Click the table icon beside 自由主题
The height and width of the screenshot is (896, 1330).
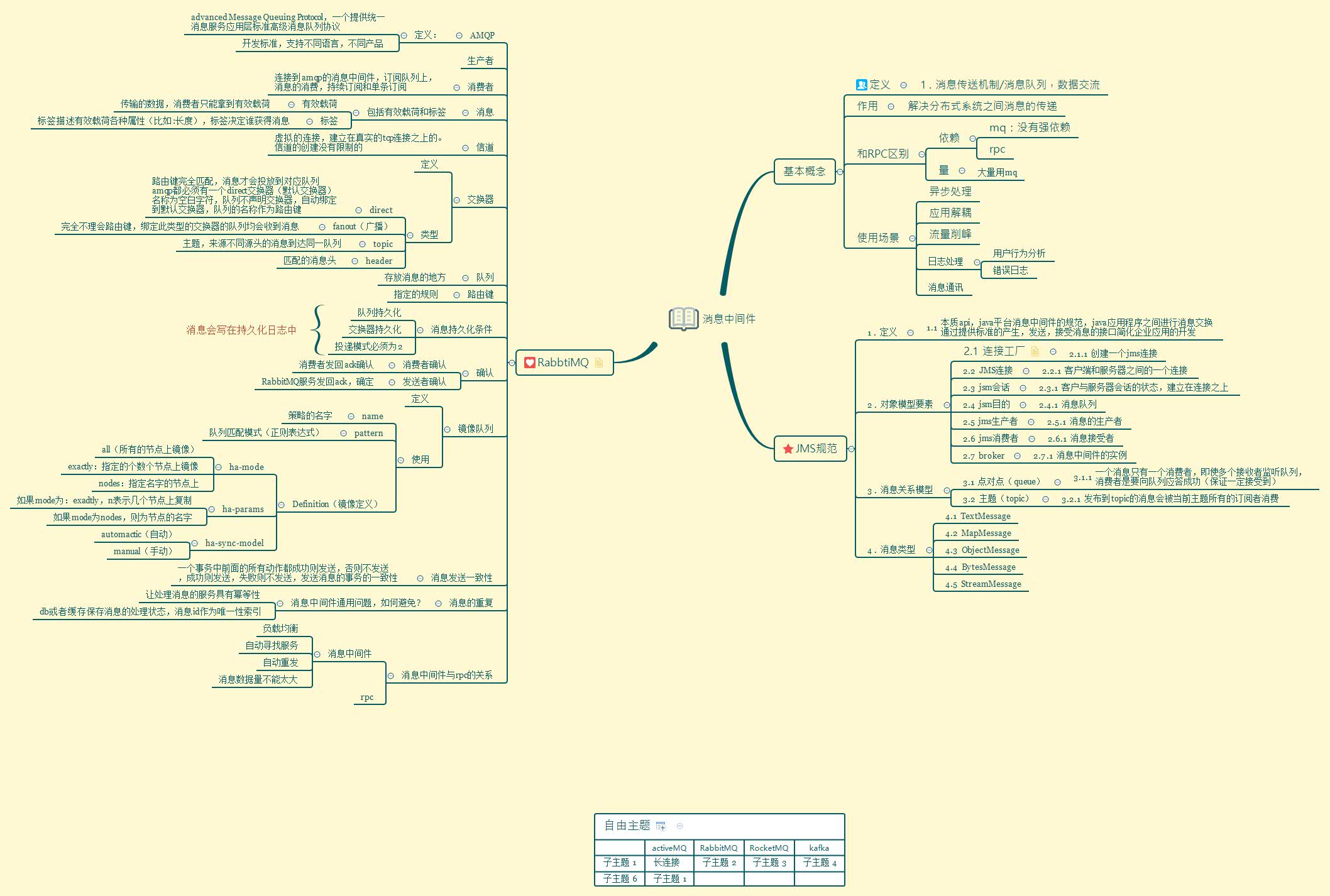(661, 826)
